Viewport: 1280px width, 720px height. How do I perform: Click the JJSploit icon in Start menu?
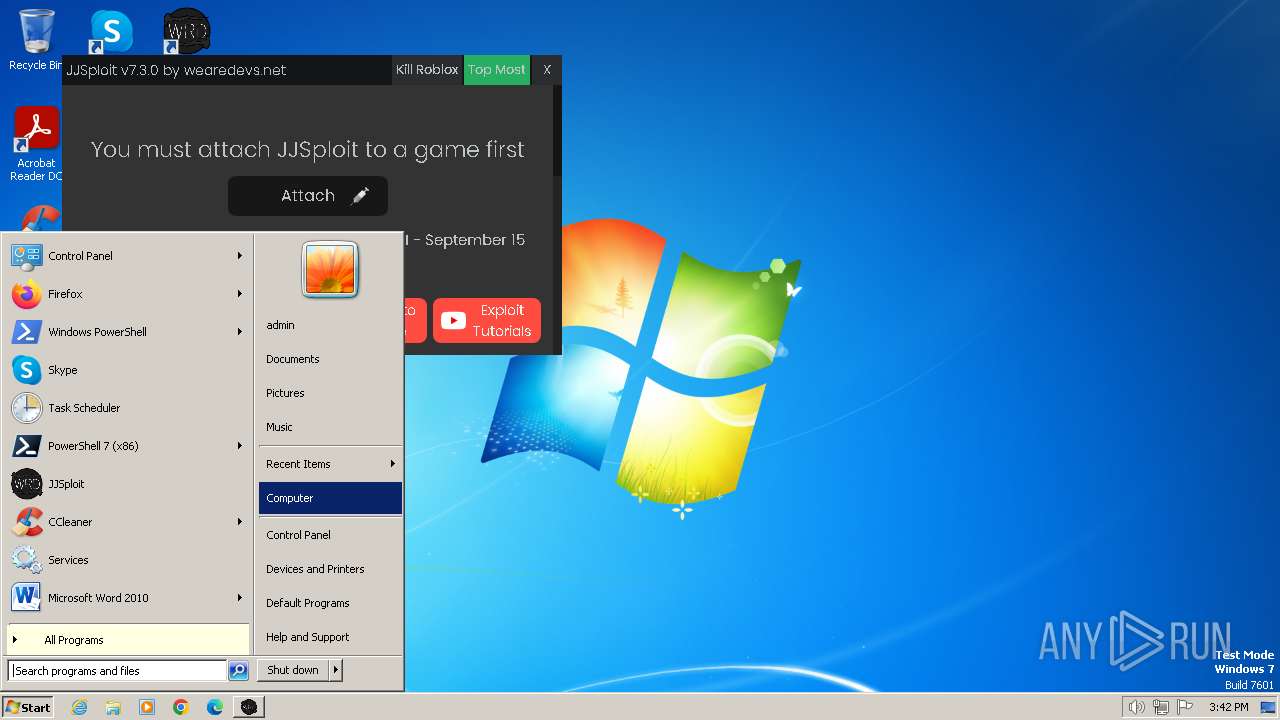pos(26,484)
